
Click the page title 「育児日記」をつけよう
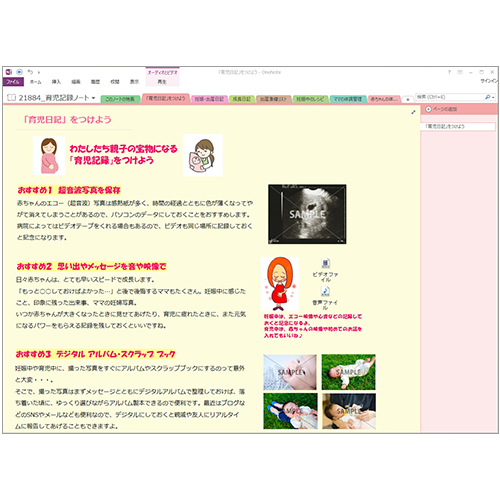pos(67,119)
